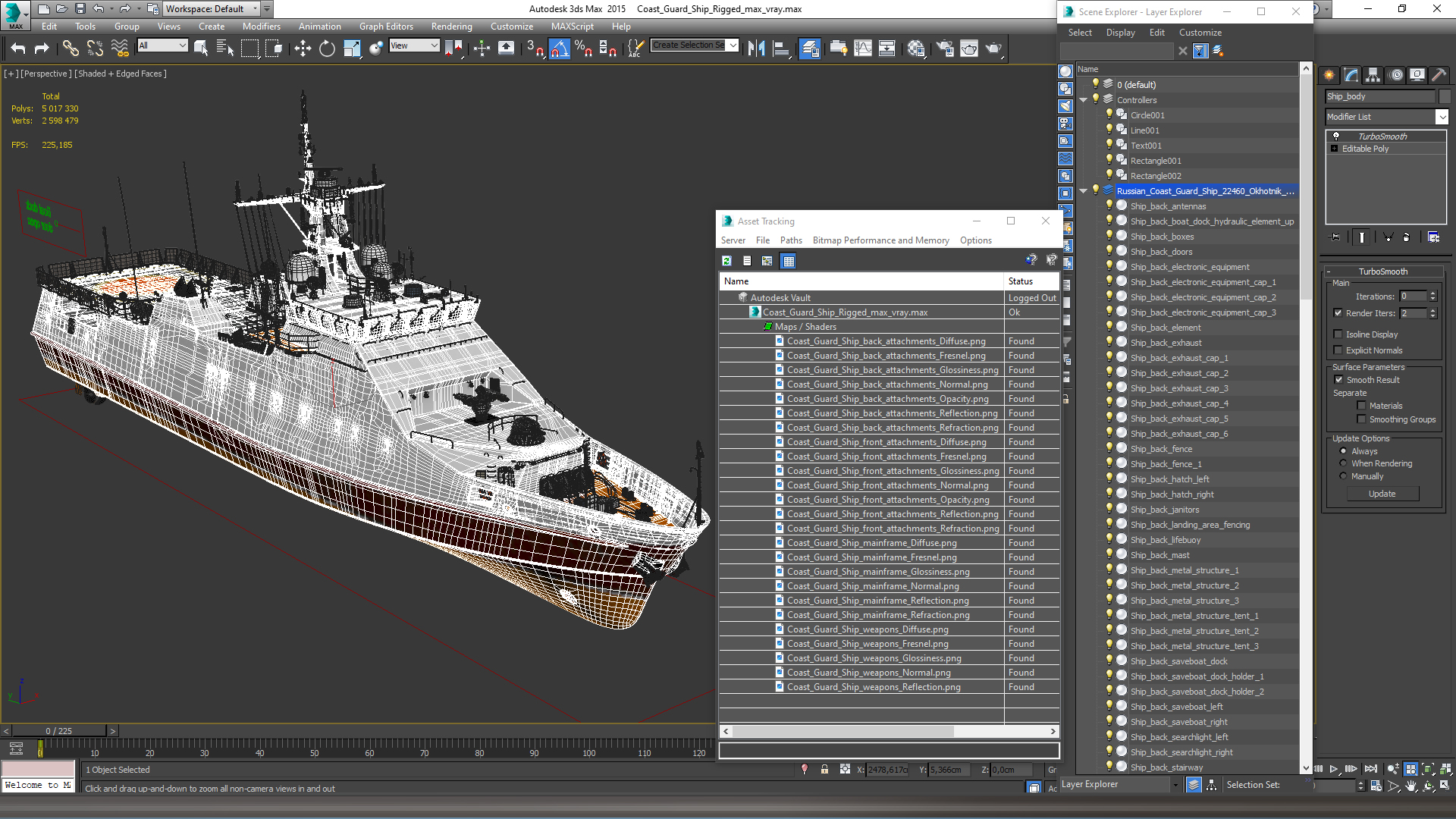Viewport: 1456px width, 819px height.
Task: Toggle Window/Crossing selection mode
Action: coord(274,49)
